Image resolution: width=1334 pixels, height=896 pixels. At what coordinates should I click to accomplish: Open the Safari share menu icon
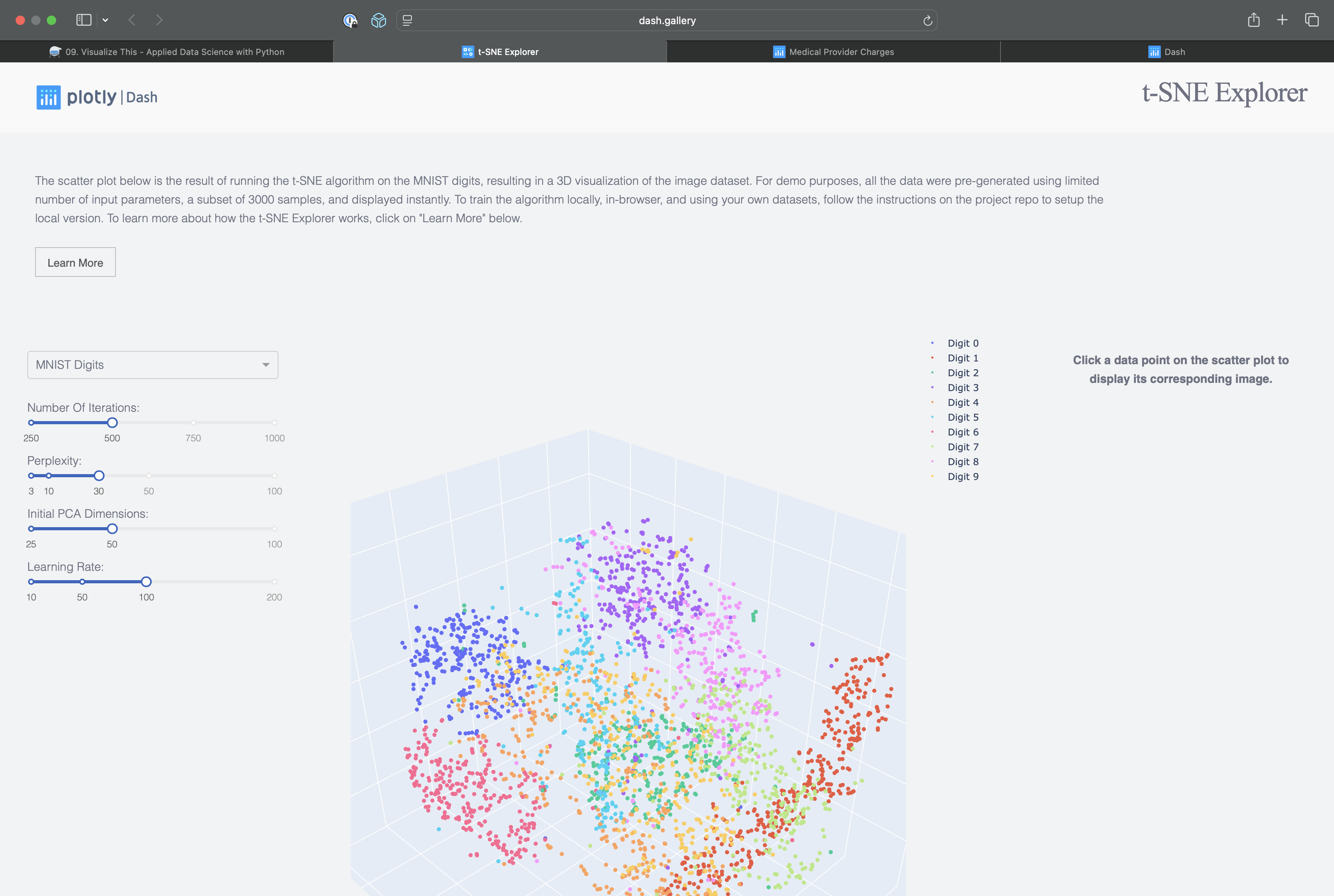pyautogui.click(x=1254, y=20)
